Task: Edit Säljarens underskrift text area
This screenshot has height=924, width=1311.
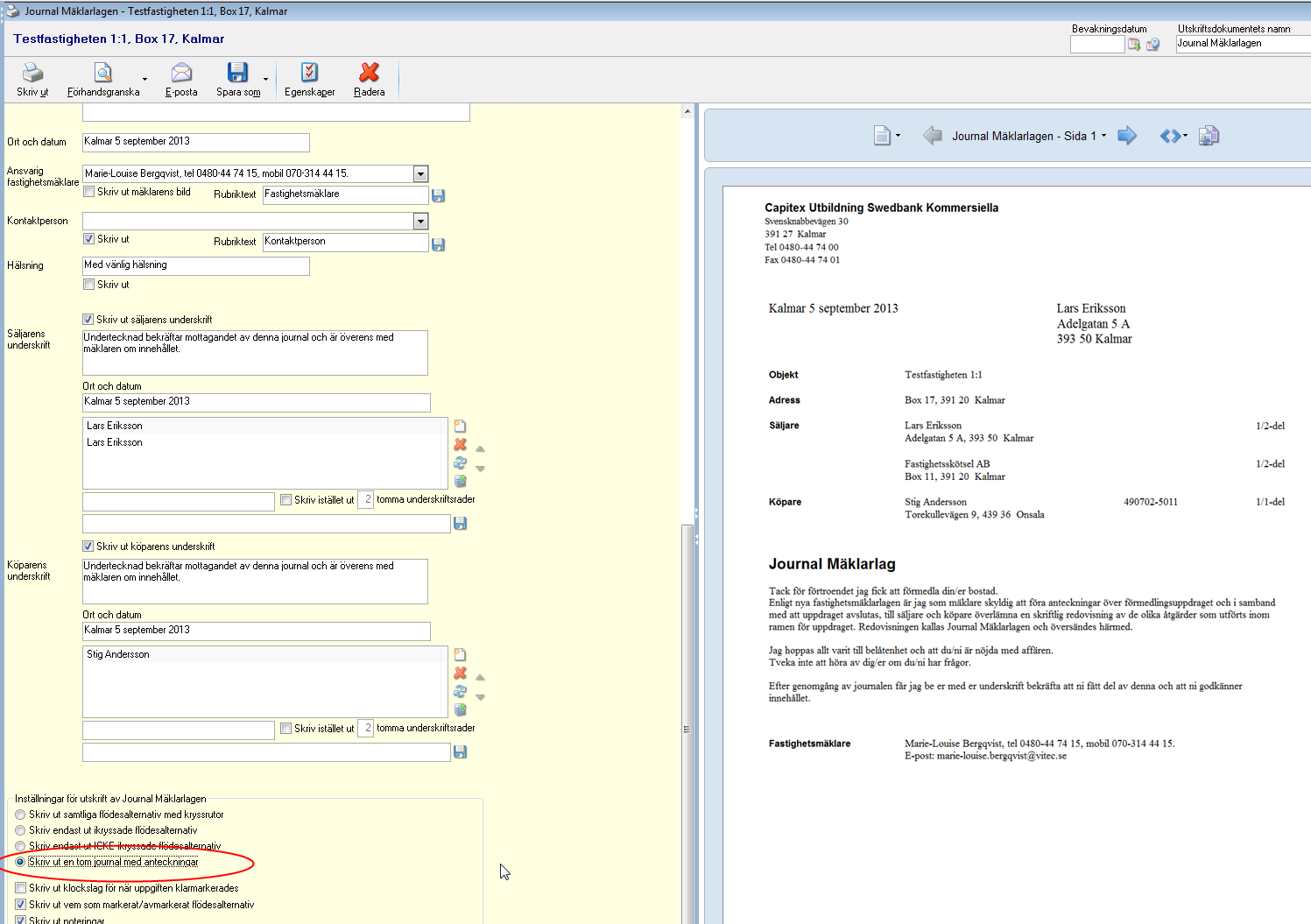Action: tap(255, 353)
